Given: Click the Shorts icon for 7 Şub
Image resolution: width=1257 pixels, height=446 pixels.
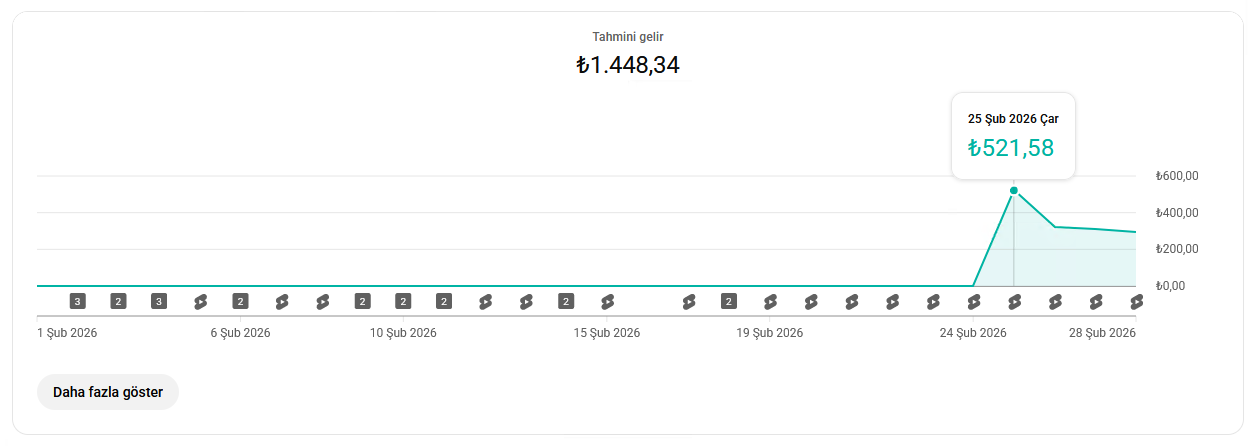Looking at the screenshot, I should point(281,301).
